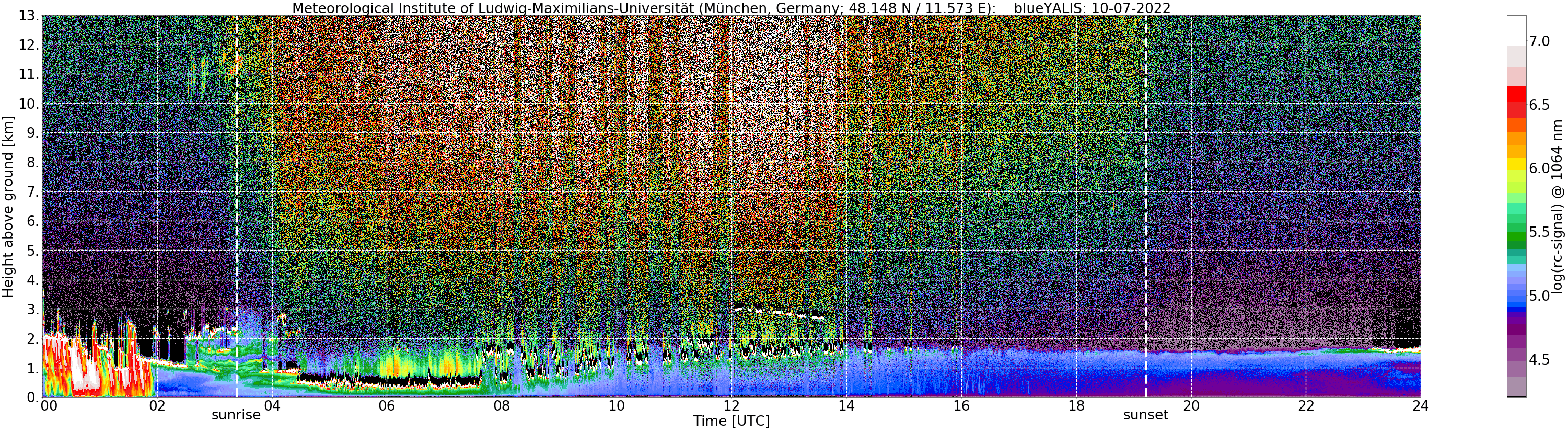The image size is (1568, 431).
Task: Click the height axis tick "11."
Action: click(x=29, y=74)
